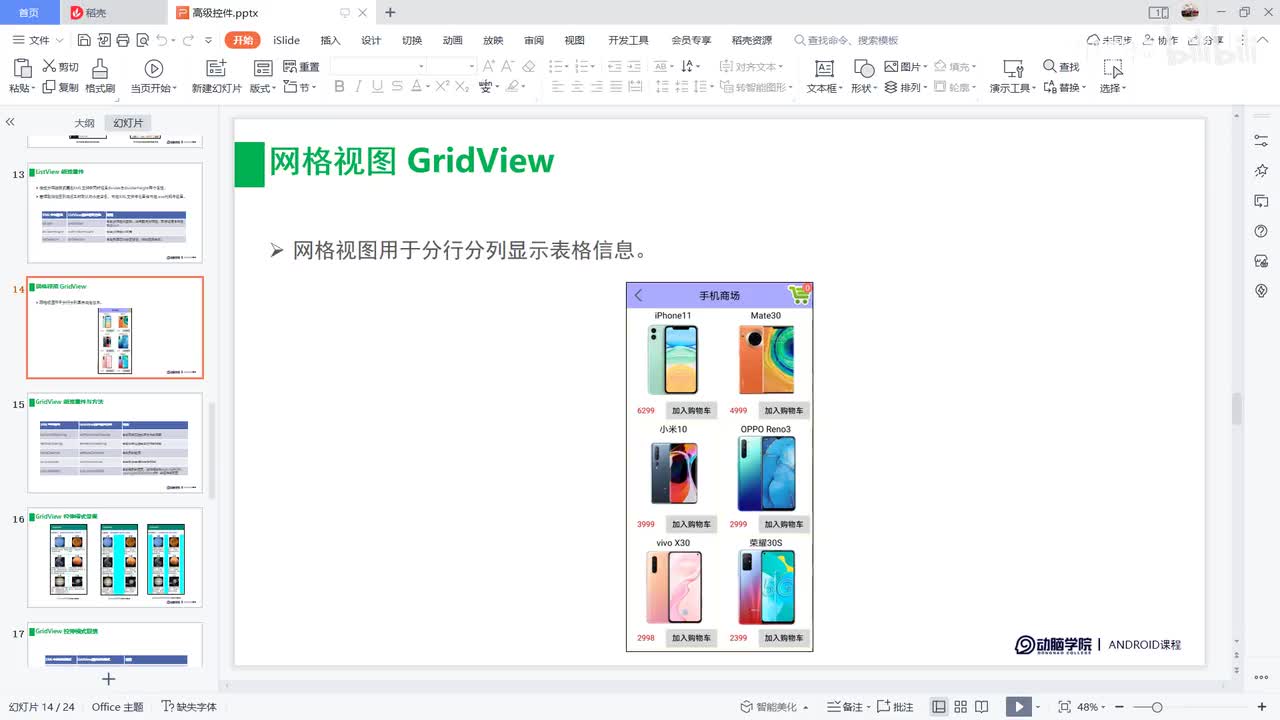This screenshot has width=1280, height=720.
Task: Open the font name combo box
Action: pos(379,66)
